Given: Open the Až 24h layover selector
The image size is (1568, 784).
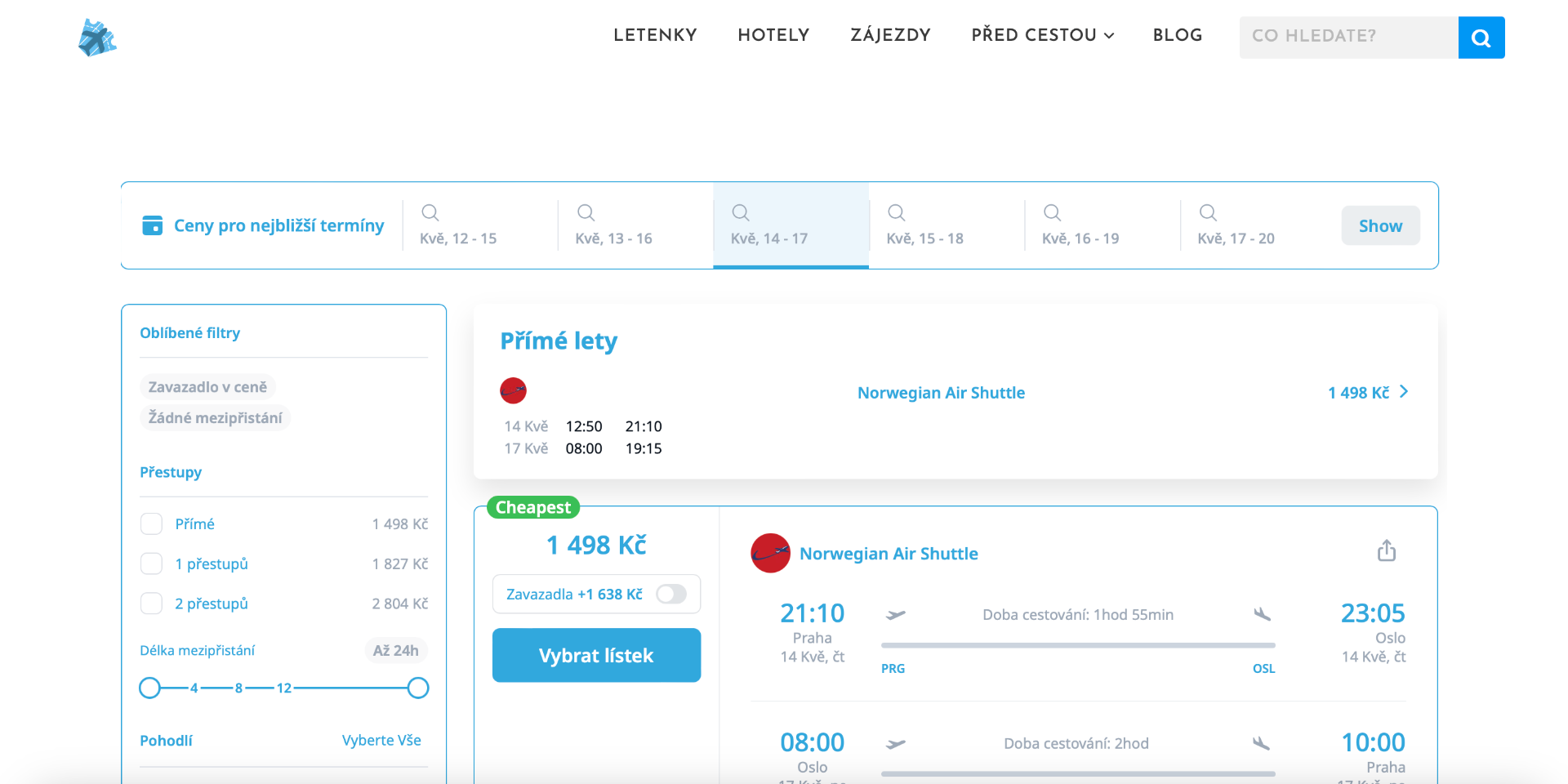Looking at the screenshot, I should (x=395, y=651).
